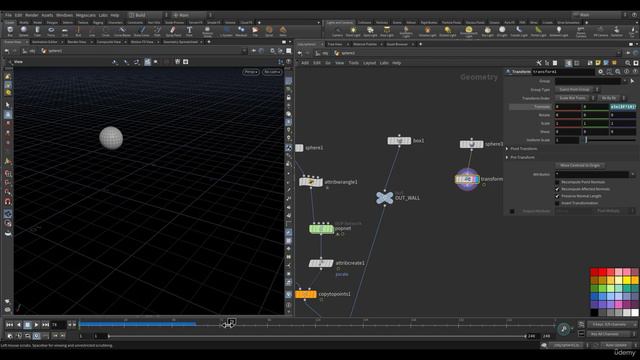
Task: Select the Ambient Light shelf tool
Action: (559, 31)
